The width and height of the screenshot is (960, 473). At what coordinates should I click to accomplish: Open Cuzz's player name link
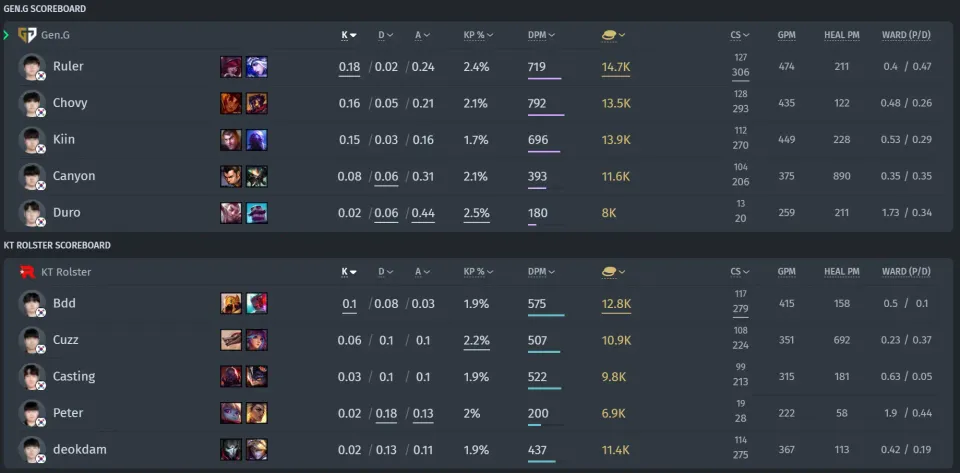pos(66,340)
